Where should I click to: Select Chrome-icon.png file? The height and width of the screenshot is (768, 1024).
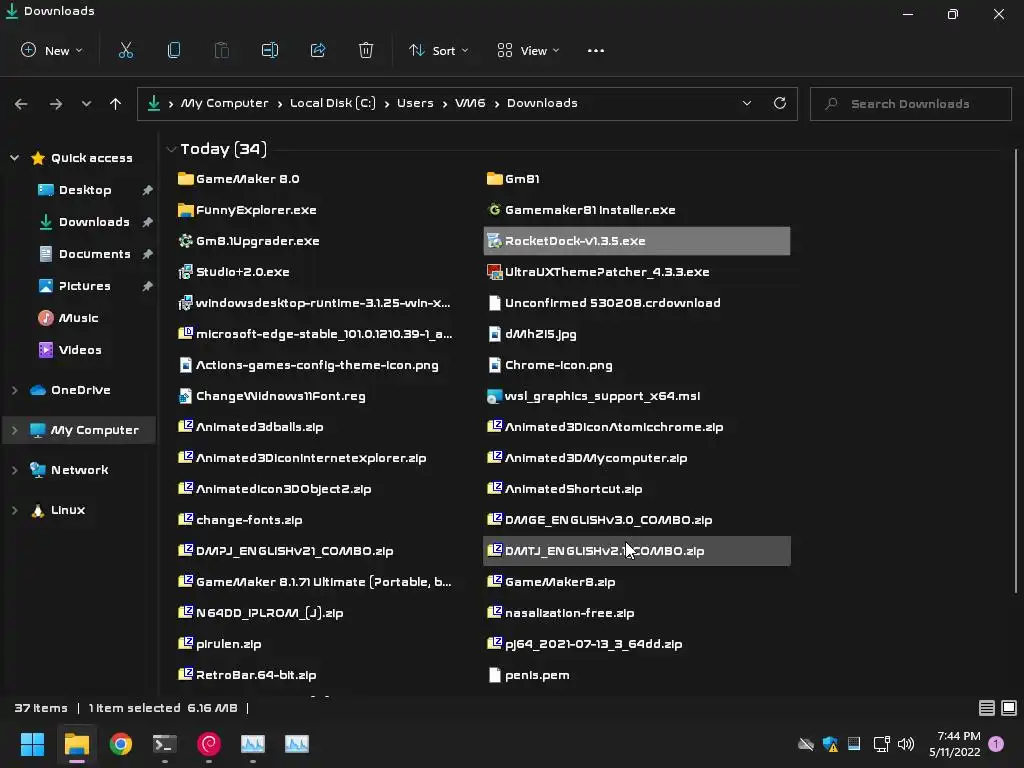[x=550, y=365]
